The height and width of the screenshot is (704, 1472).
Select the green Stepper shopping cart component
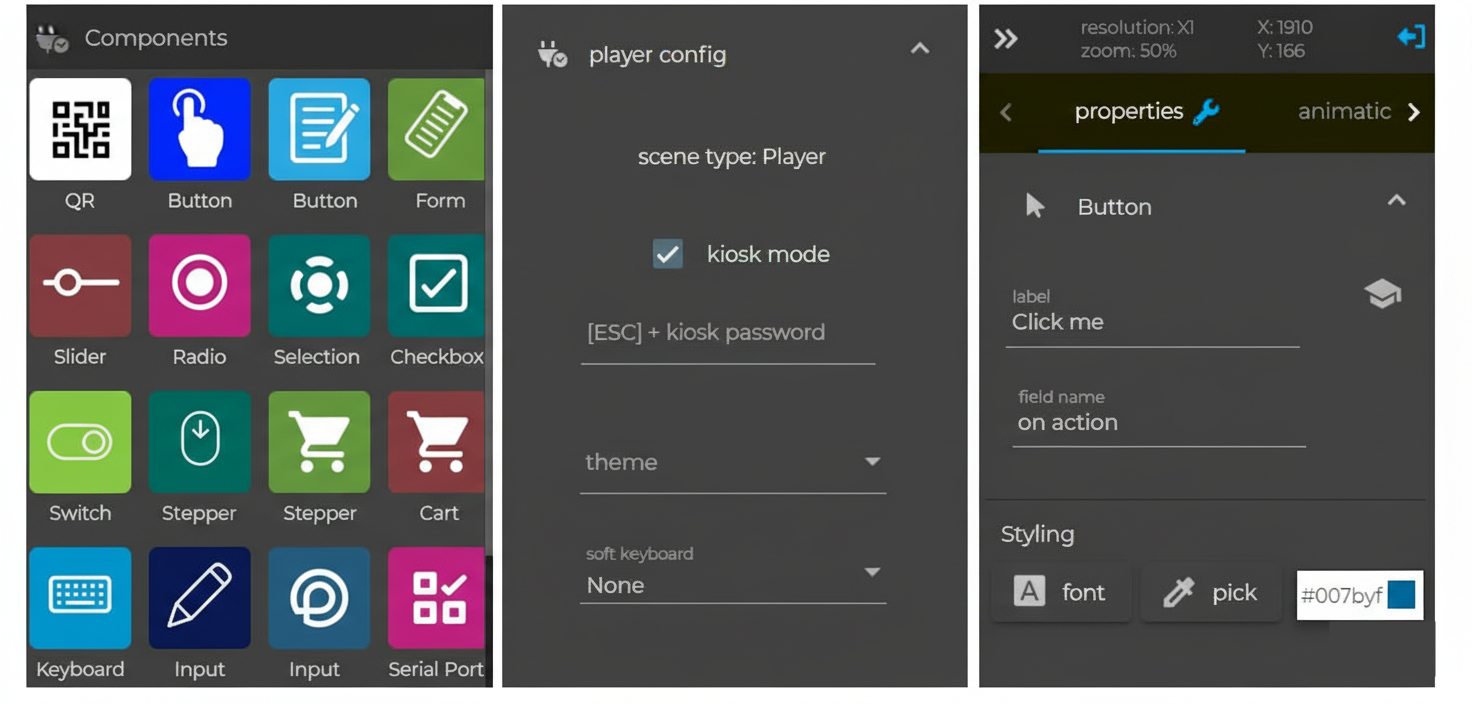coord(319,442)
